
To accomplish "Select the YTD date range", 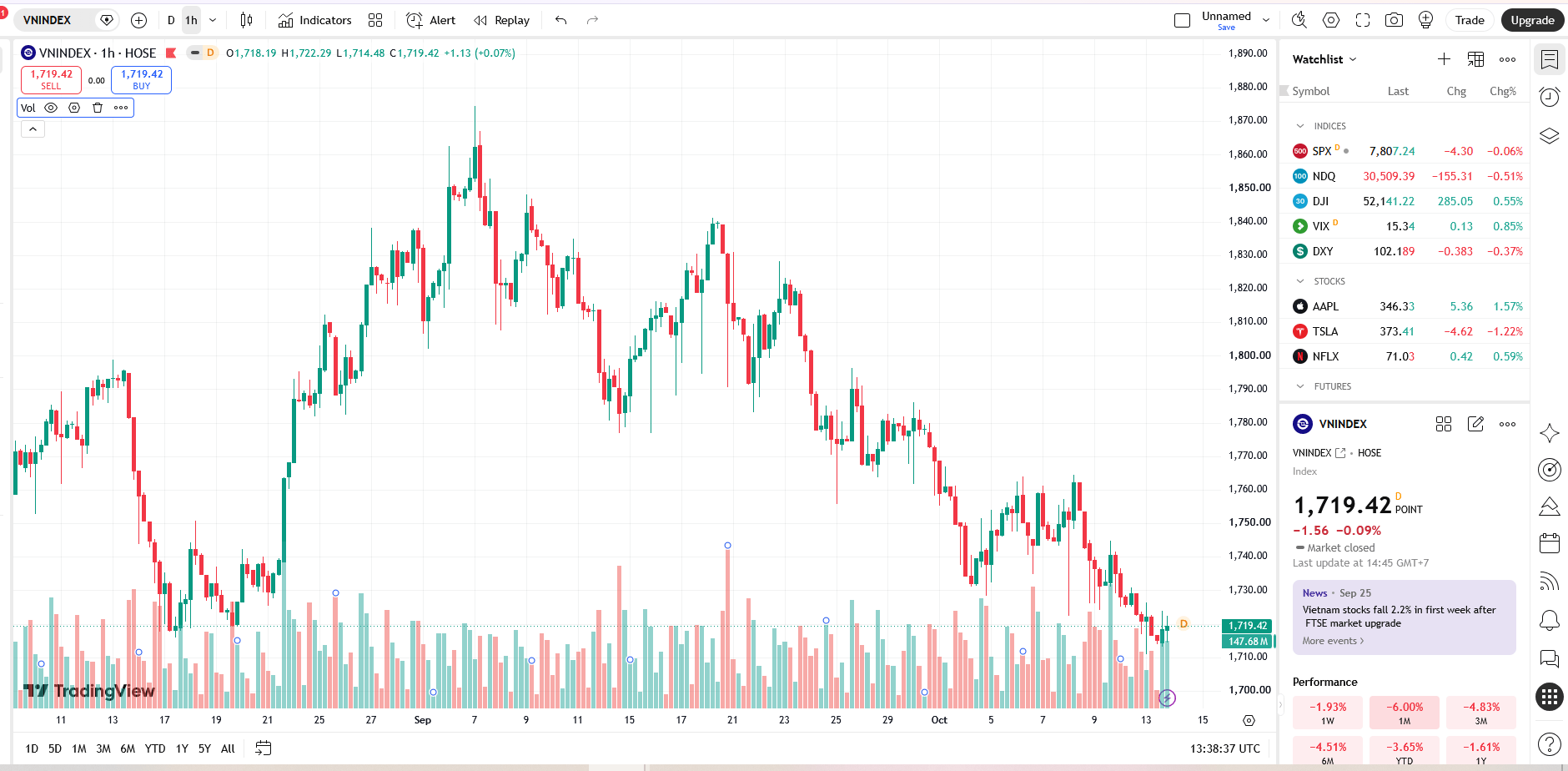I will pyautogui.click(x=155, y=748).
